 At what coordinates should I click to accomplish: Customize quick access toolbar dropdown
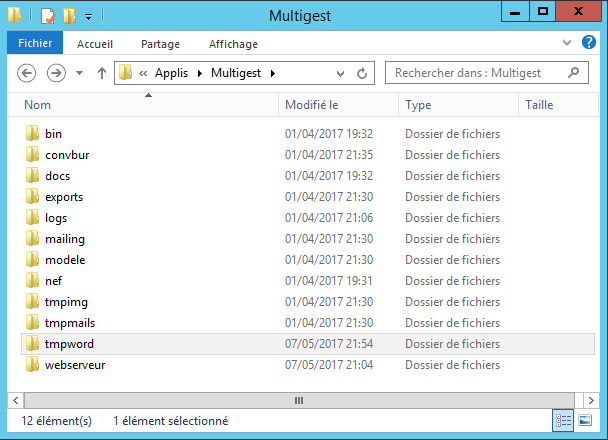[x=88, y=16]
